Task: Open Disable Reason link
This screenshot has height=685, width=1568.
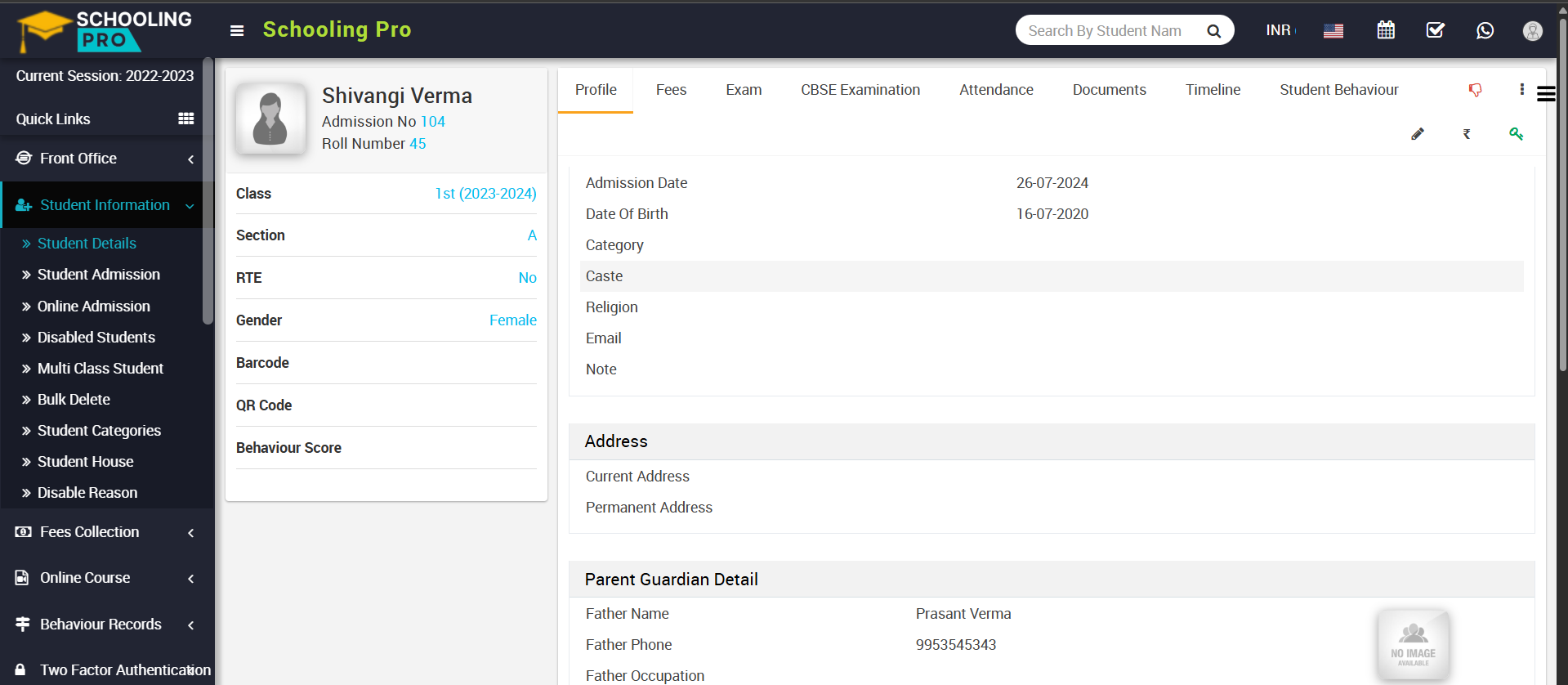Action: [87, 493]
